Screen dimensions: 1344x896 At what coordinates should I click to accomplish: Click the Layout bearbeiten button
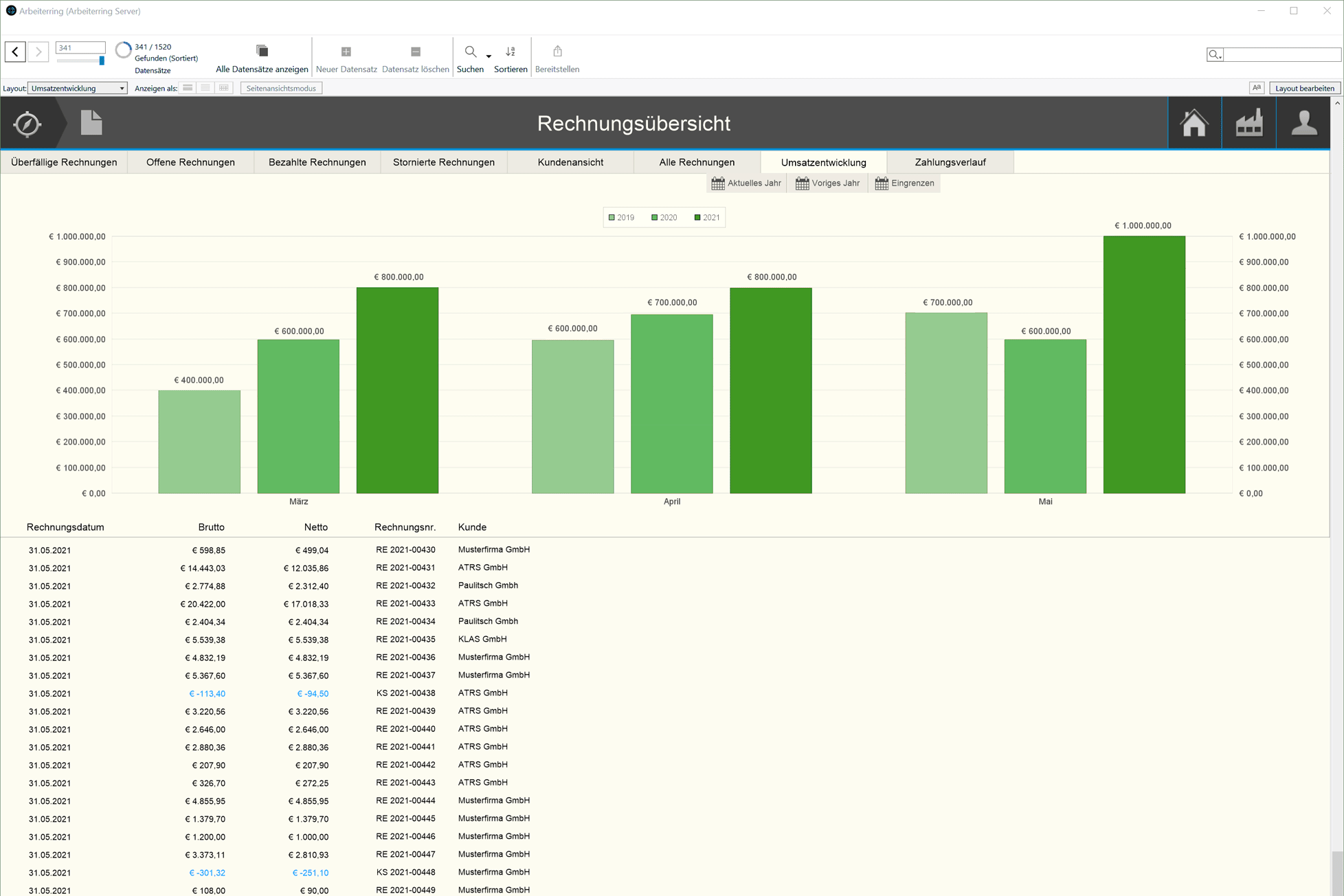coord(1303,88)
